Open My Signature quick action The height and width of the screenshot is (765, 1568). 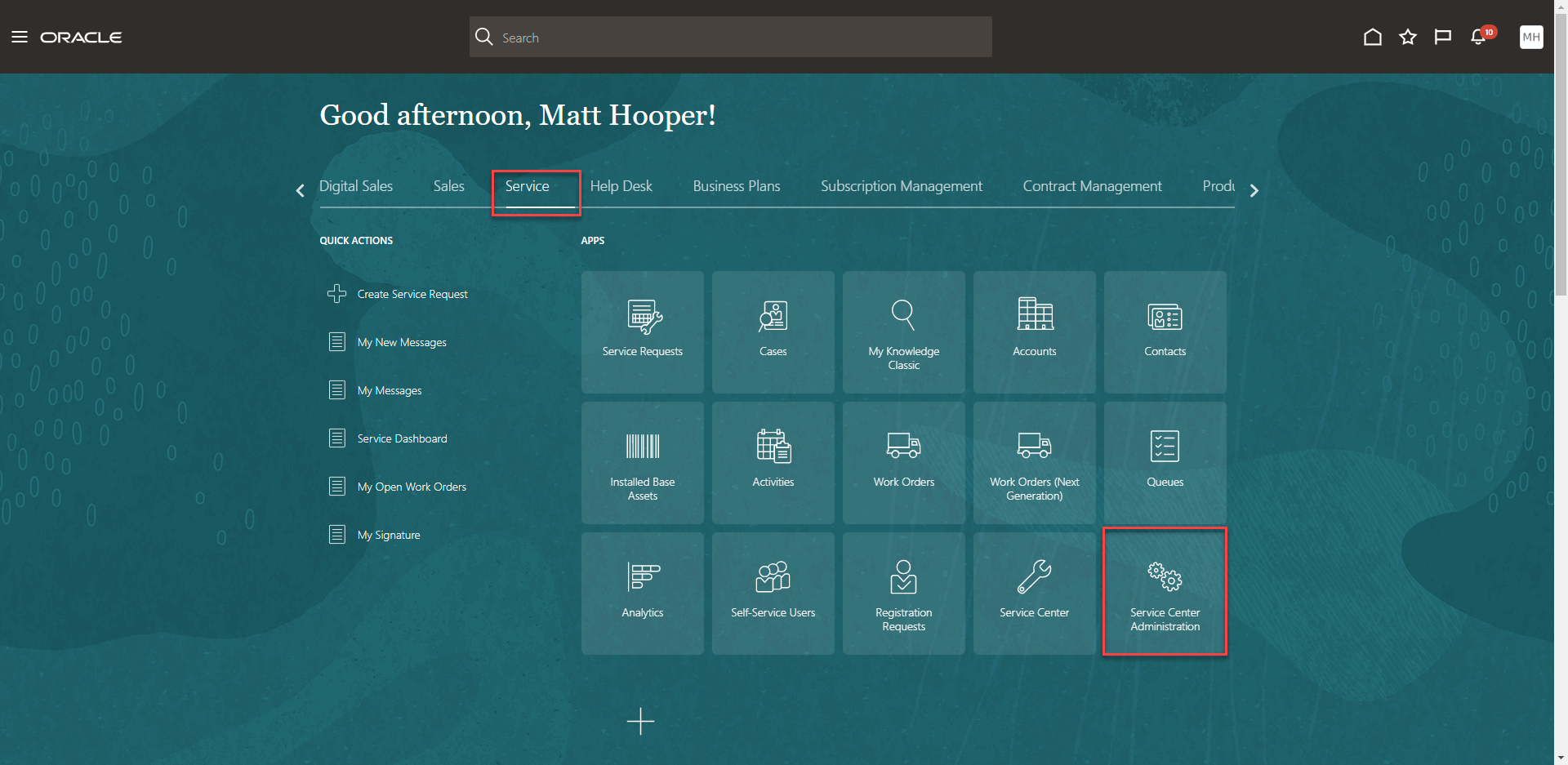(x=374, y=535)
